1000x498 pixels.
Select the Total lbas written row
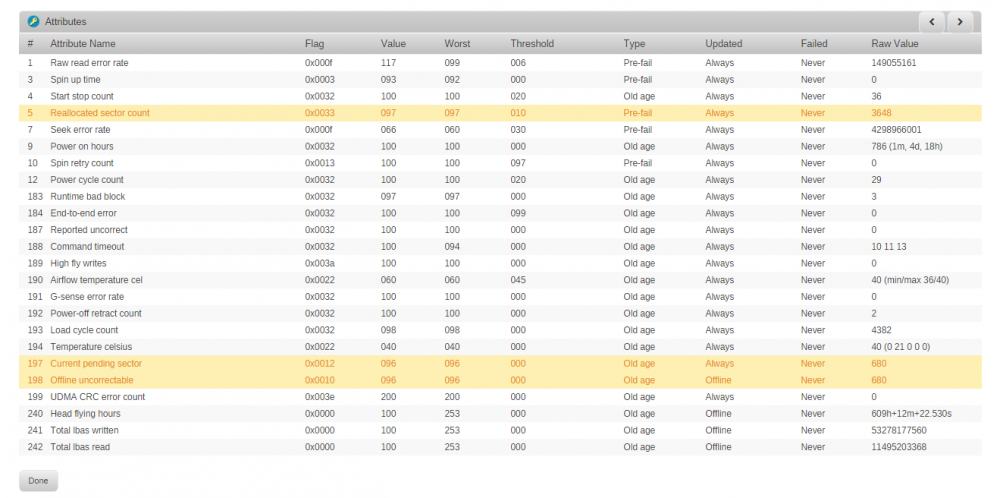500,430
